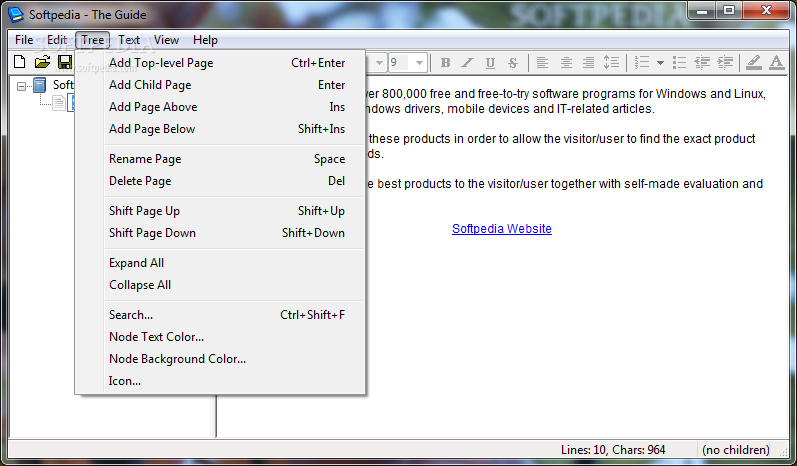Align text right

[x=588, y=63]
